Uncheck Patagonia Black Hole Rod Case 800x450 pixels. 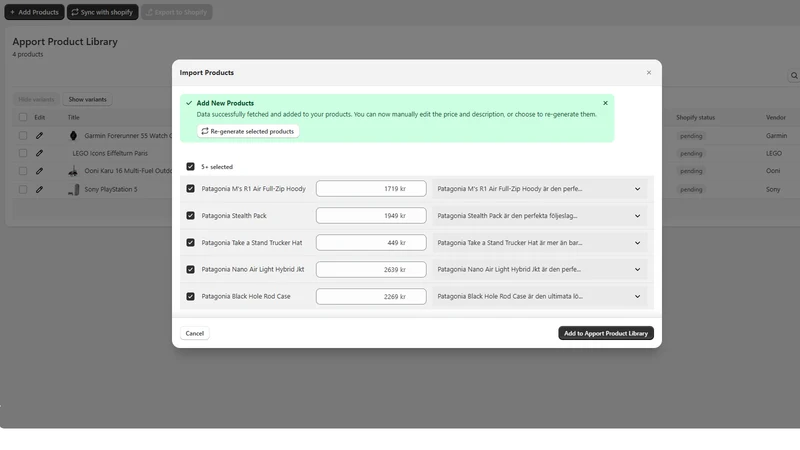point(190,296)
